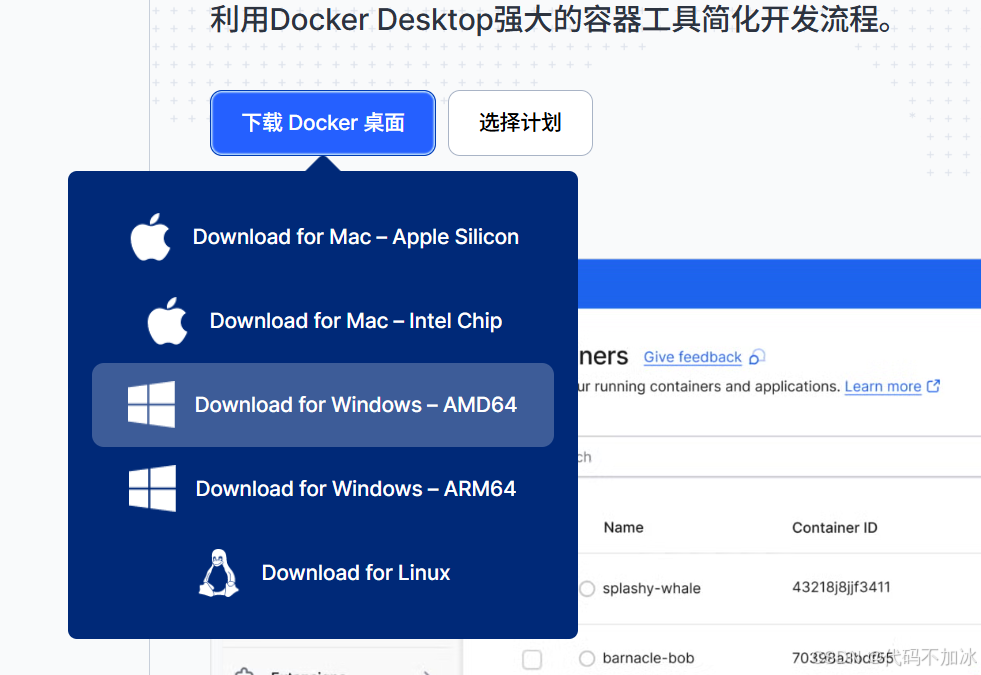Image resolution: width=981 pixels, height=675 pixels.
Task: Select Download for Mac – Apple Silicon
Action: pyautogui.click(x=323, y=237)
